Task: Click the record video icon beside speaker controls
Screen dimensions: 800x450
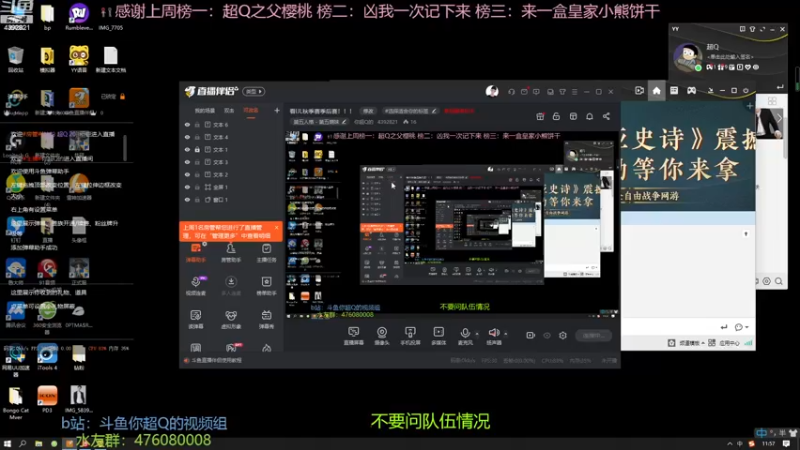Action: [x=531, y=335]
